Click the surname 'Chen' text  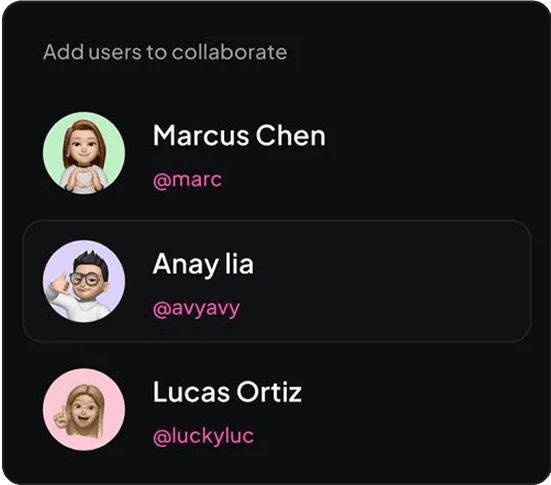291,136
